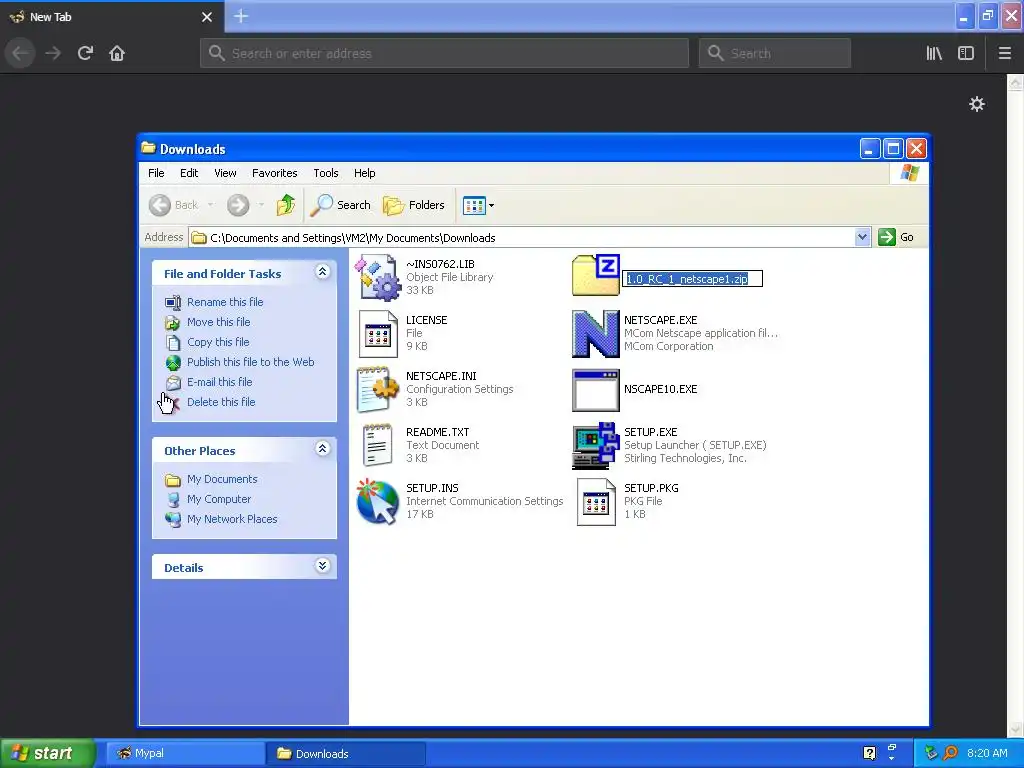The image size is (1024, 768).
Task: Open the browser hamburger menu
Action: pyautogui.click(x=1004, y=53)
